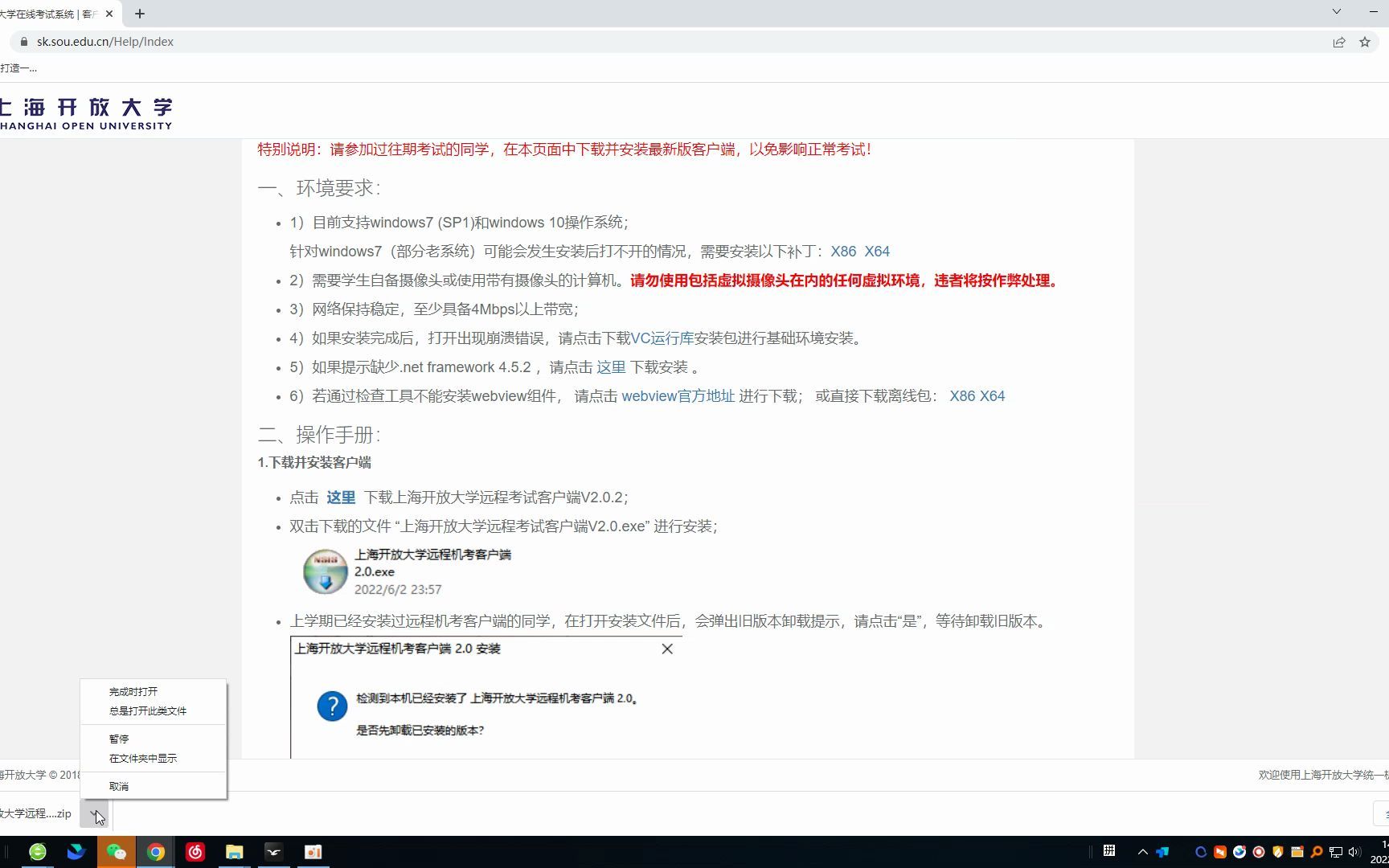Screen dimensions: 1389x868
Task: Download the X64 Windows 7 patch
Action: [x=877, y=252]
